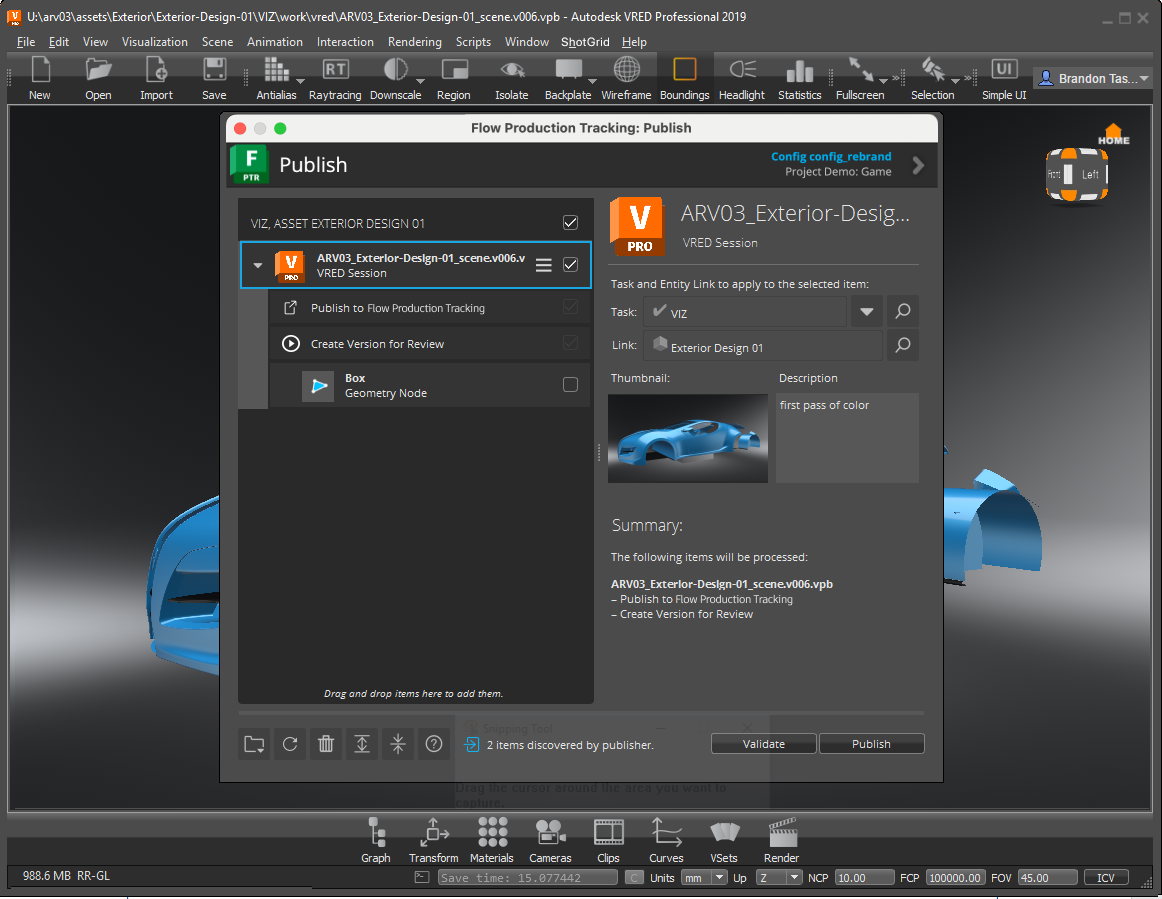Image resolution: width=1162 pixels, height=899 pixels.
Task: Click the Open file toolbar icon
Action: click(x=98, y=78)
